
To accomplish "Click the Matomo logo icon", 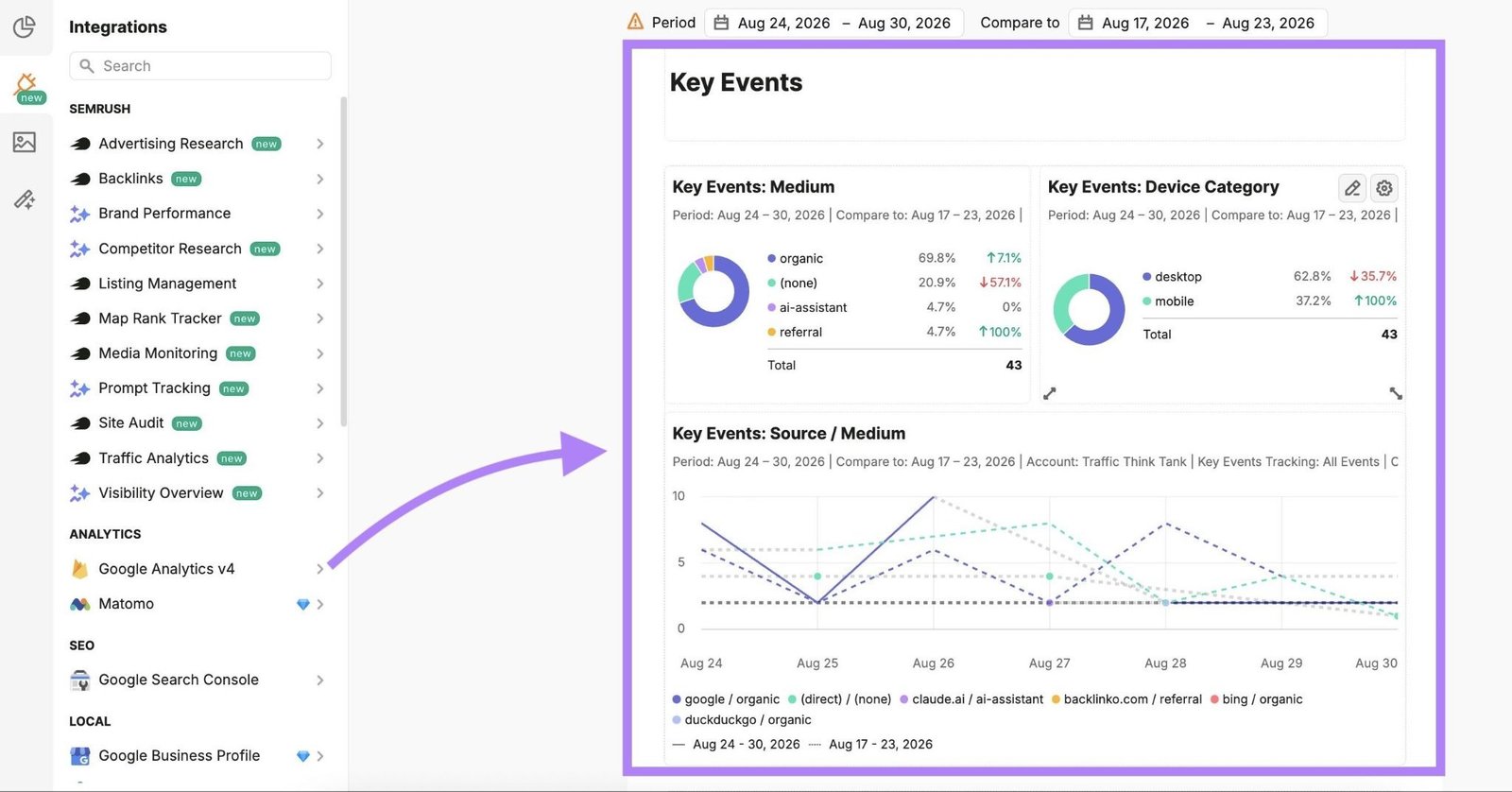I will [80, 604].
